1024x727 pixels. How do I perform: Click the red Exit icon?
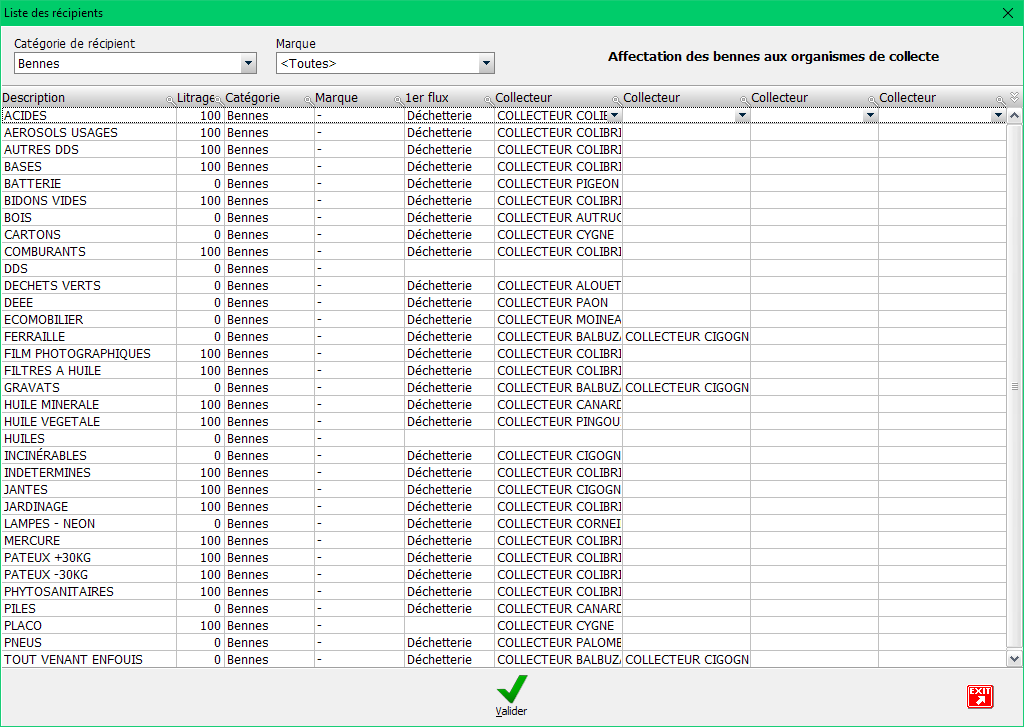979,697
